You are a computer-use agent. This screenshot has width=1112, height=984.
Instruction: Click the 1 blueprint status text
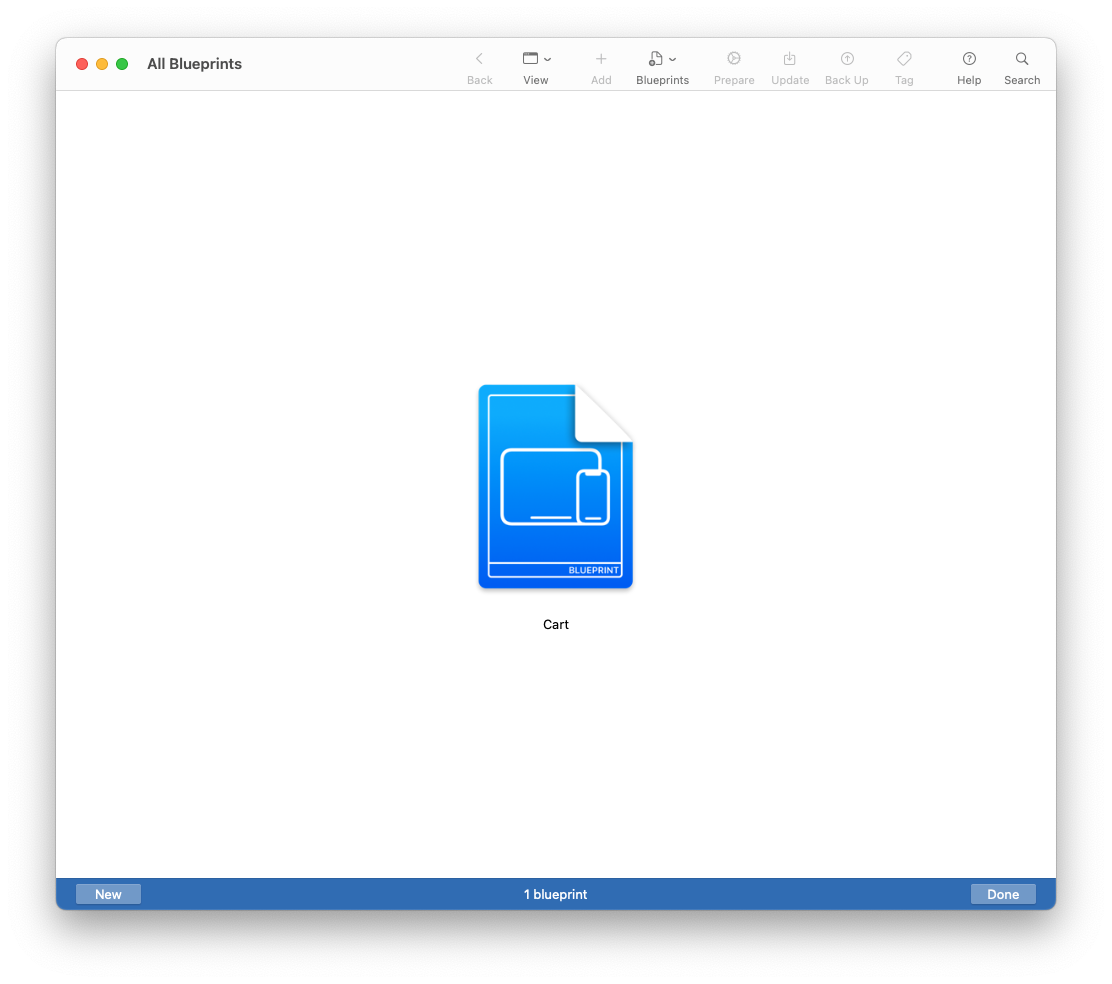(x=555, y=895)
